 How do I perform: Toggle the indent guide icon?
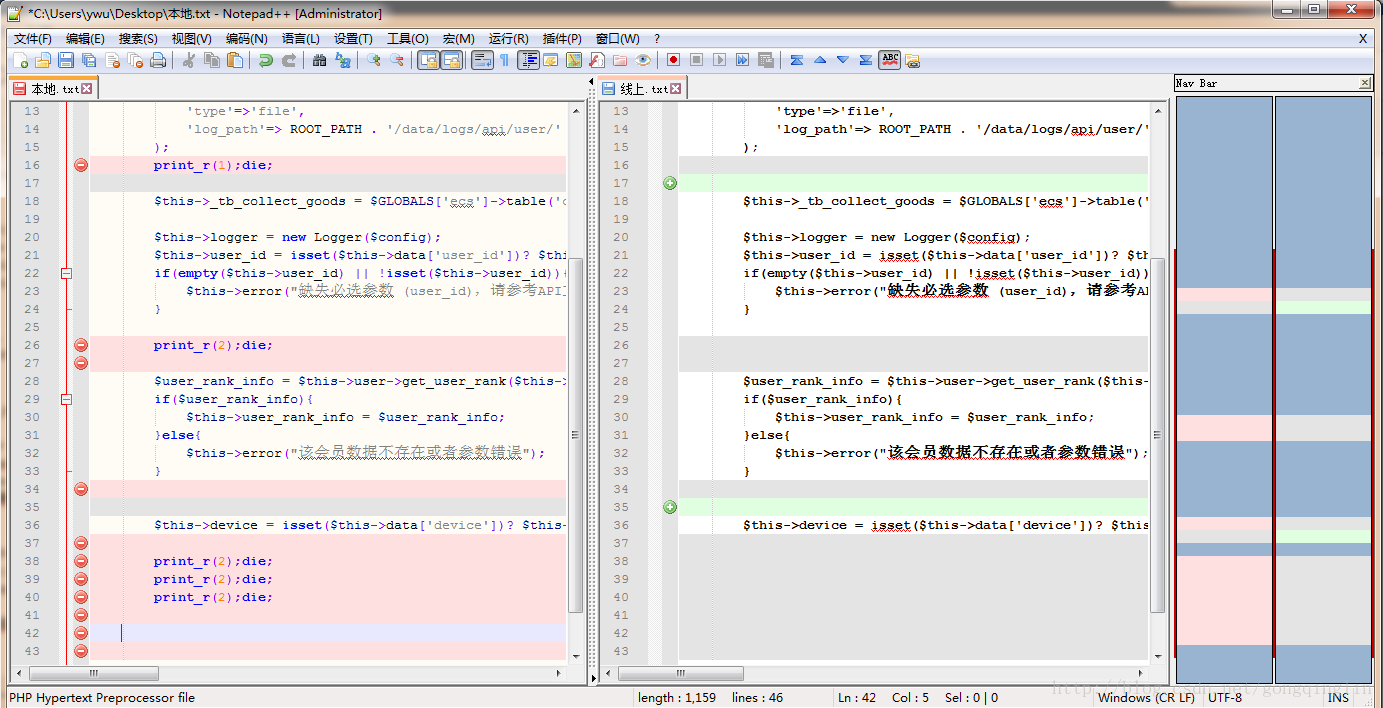[x=528, y=60]
